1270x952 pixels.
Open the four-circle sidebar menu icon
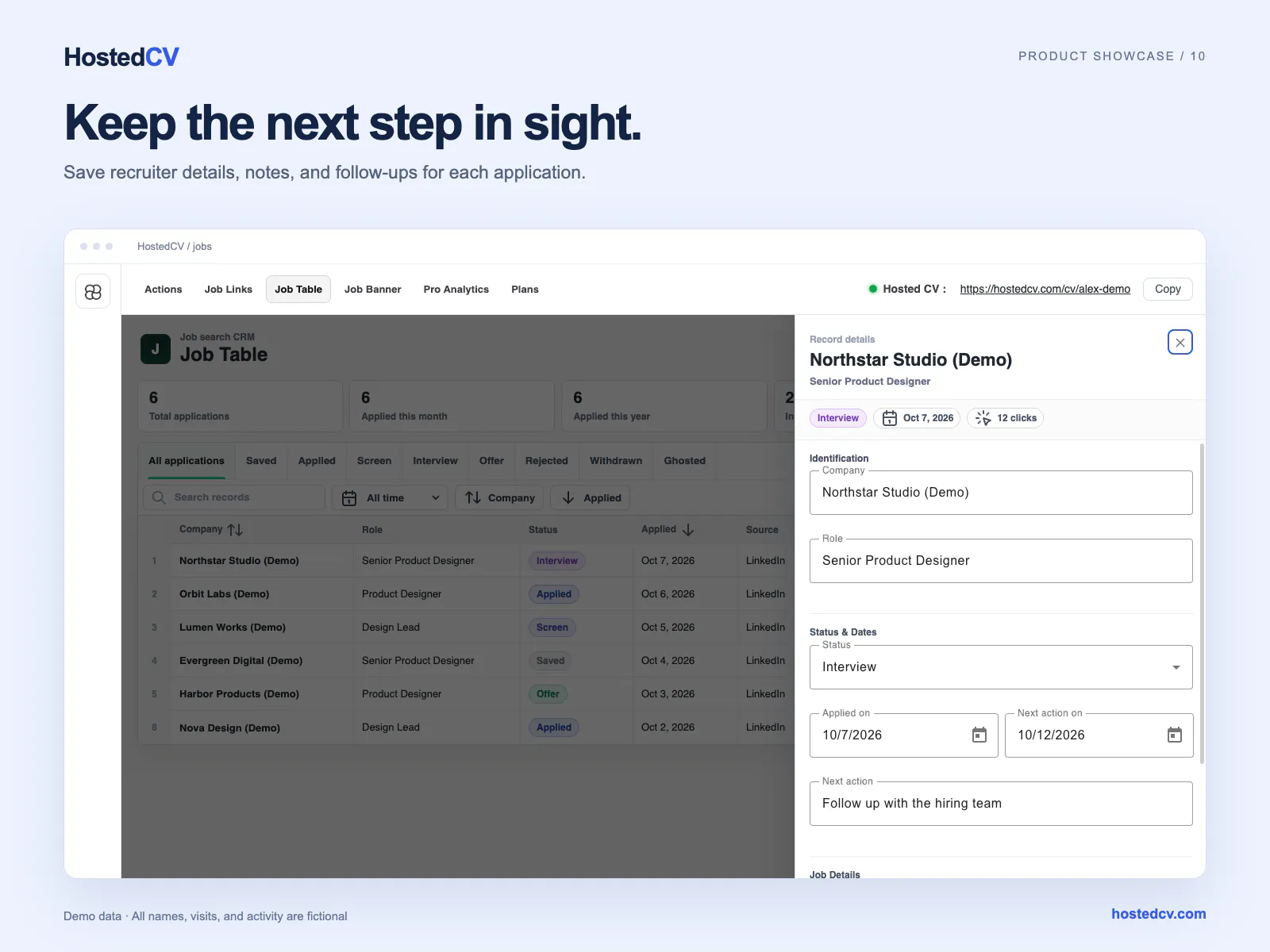click(93, 292)
